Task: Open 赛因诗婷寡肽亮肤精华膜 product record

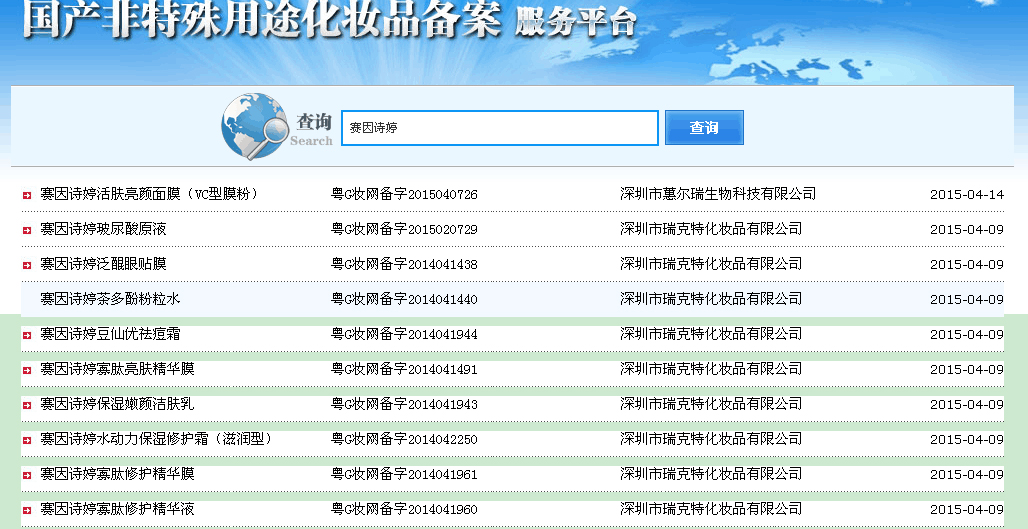Action: (117, 369)
